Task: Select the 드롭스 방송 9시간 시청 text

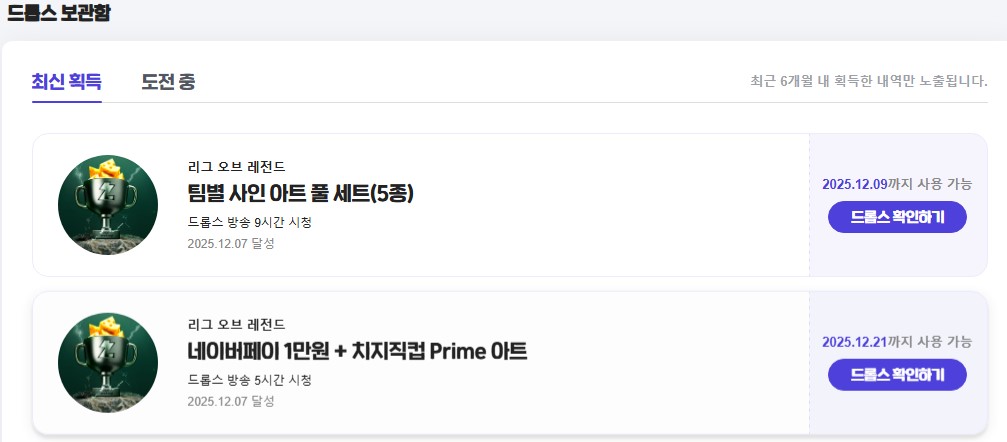Action: pyautogui.click(x=249, y=222)
